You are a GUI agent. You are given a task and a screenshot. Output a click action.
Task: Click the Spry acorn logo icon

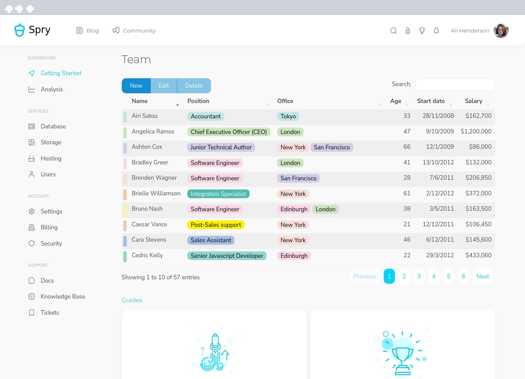(x=19, y=30)
